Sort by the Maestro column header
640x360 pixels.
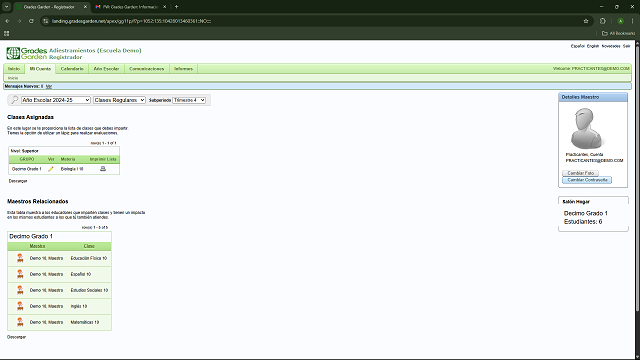(37, 246)
